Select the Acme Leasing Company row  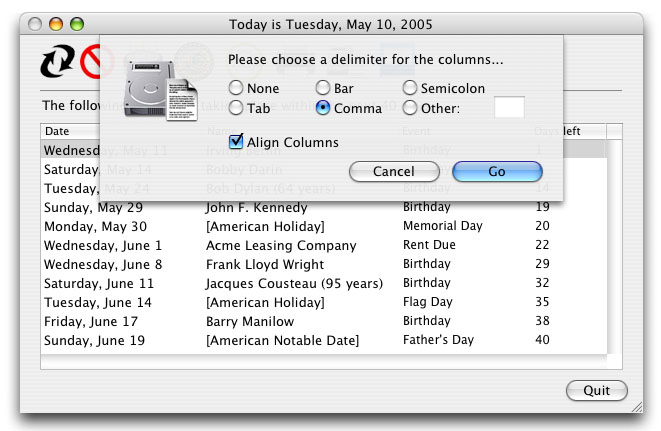coord(267,246)
